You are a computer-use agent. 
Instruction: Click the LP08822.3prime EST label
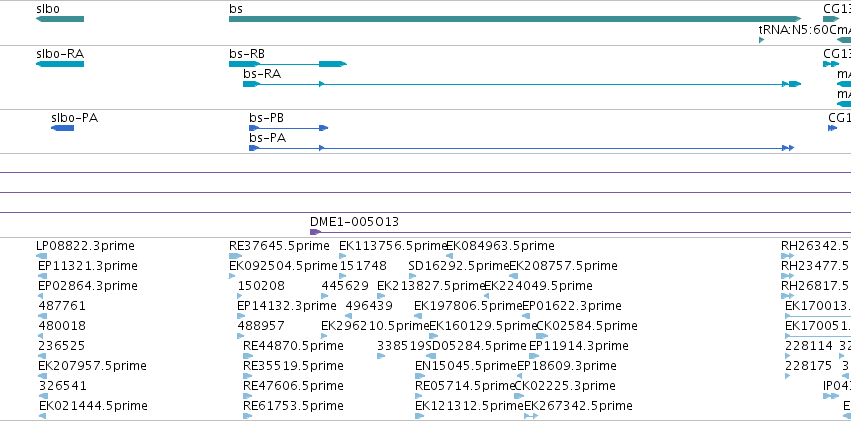tap(85, 246)
